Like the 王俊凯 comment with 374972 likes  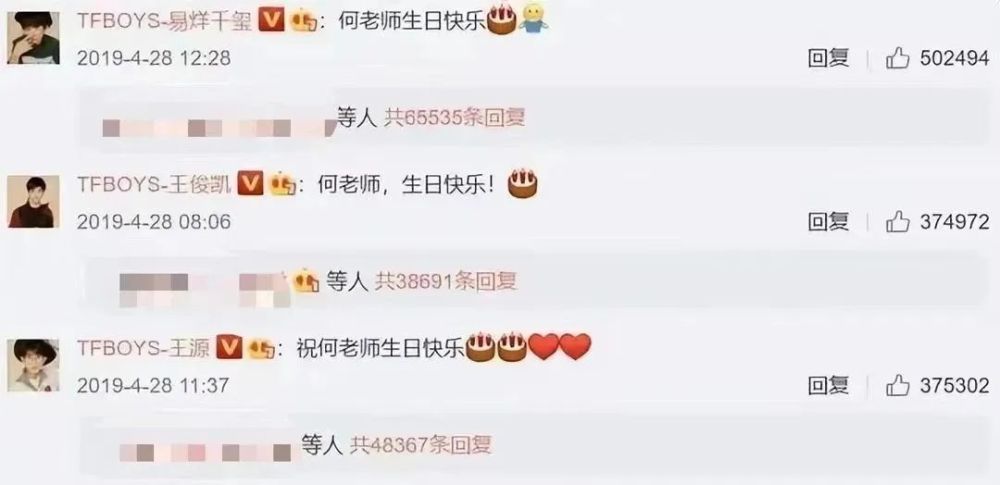click(897, 222)
